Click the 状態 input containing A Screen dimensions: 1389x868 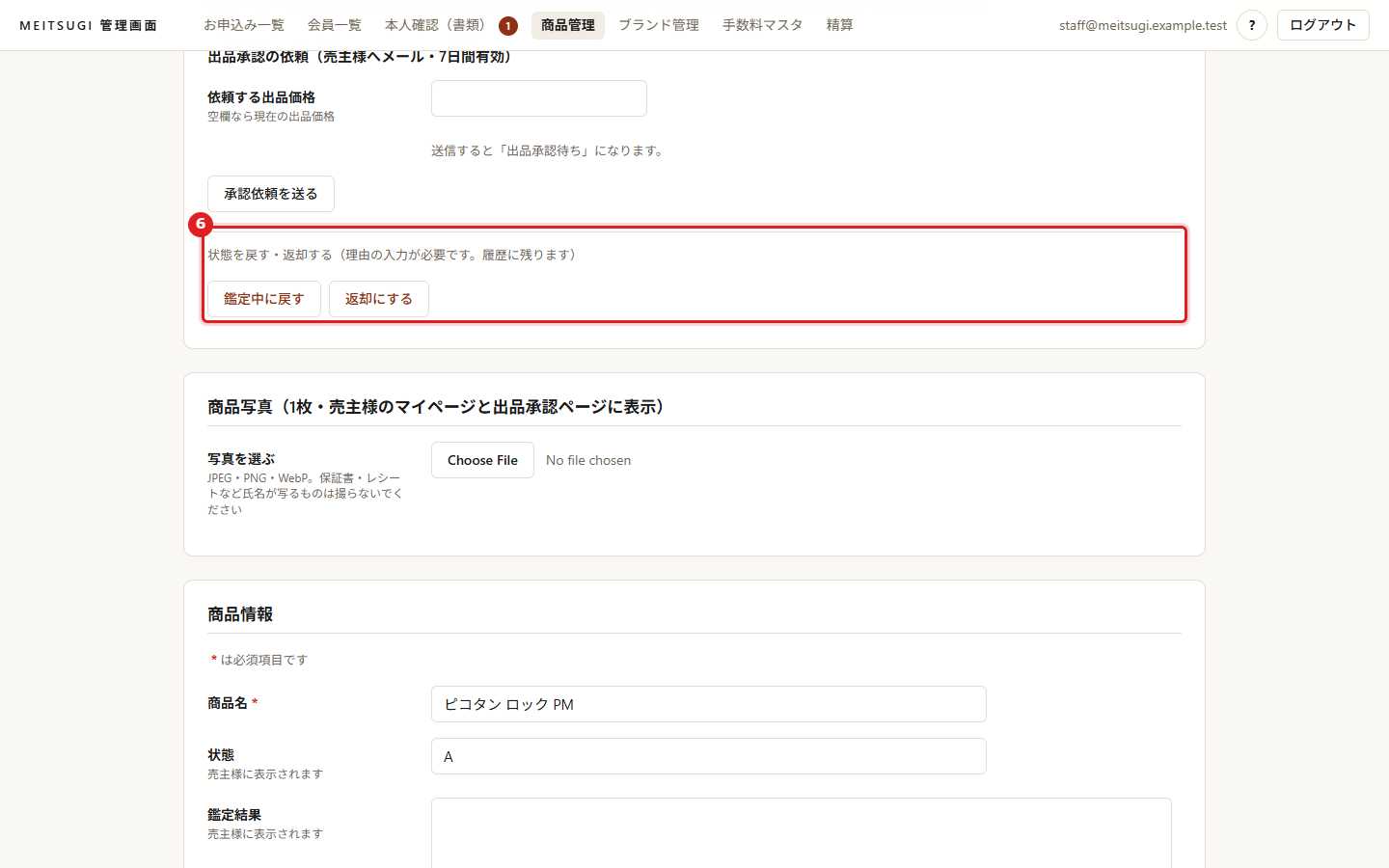click(x=709, y=756)
